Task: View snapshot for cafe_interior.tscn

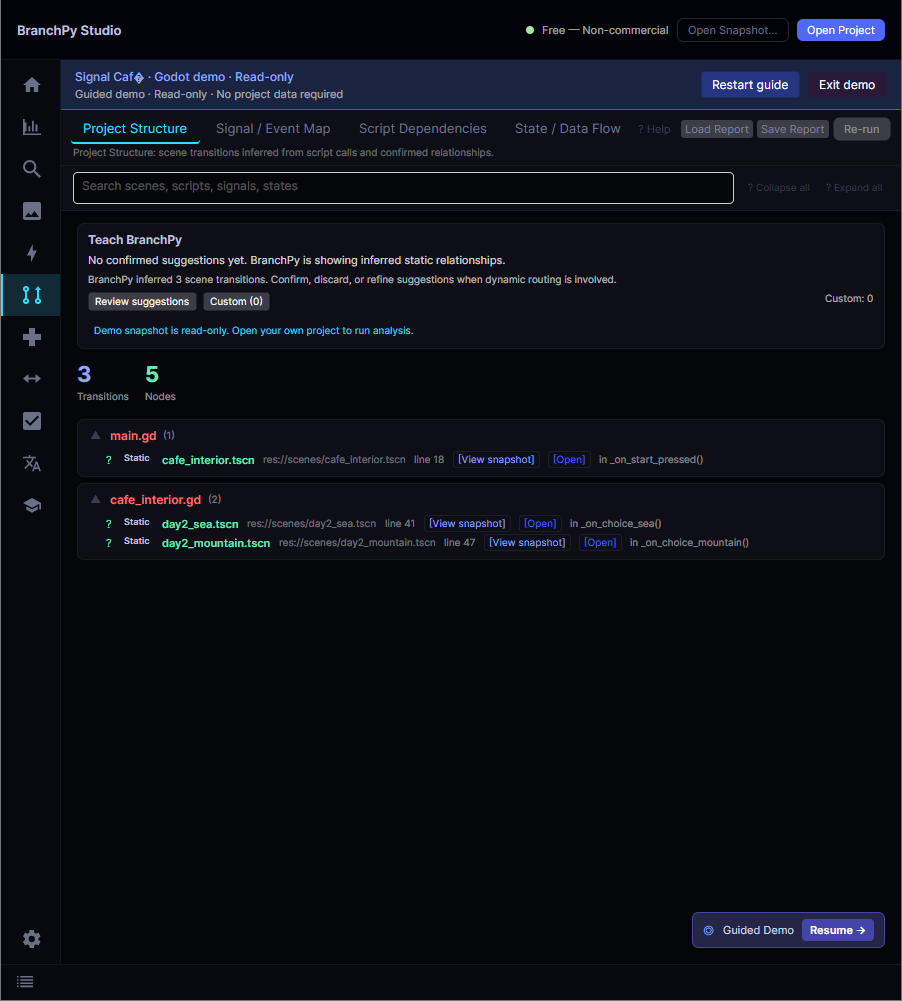Action: pos(496,460)
